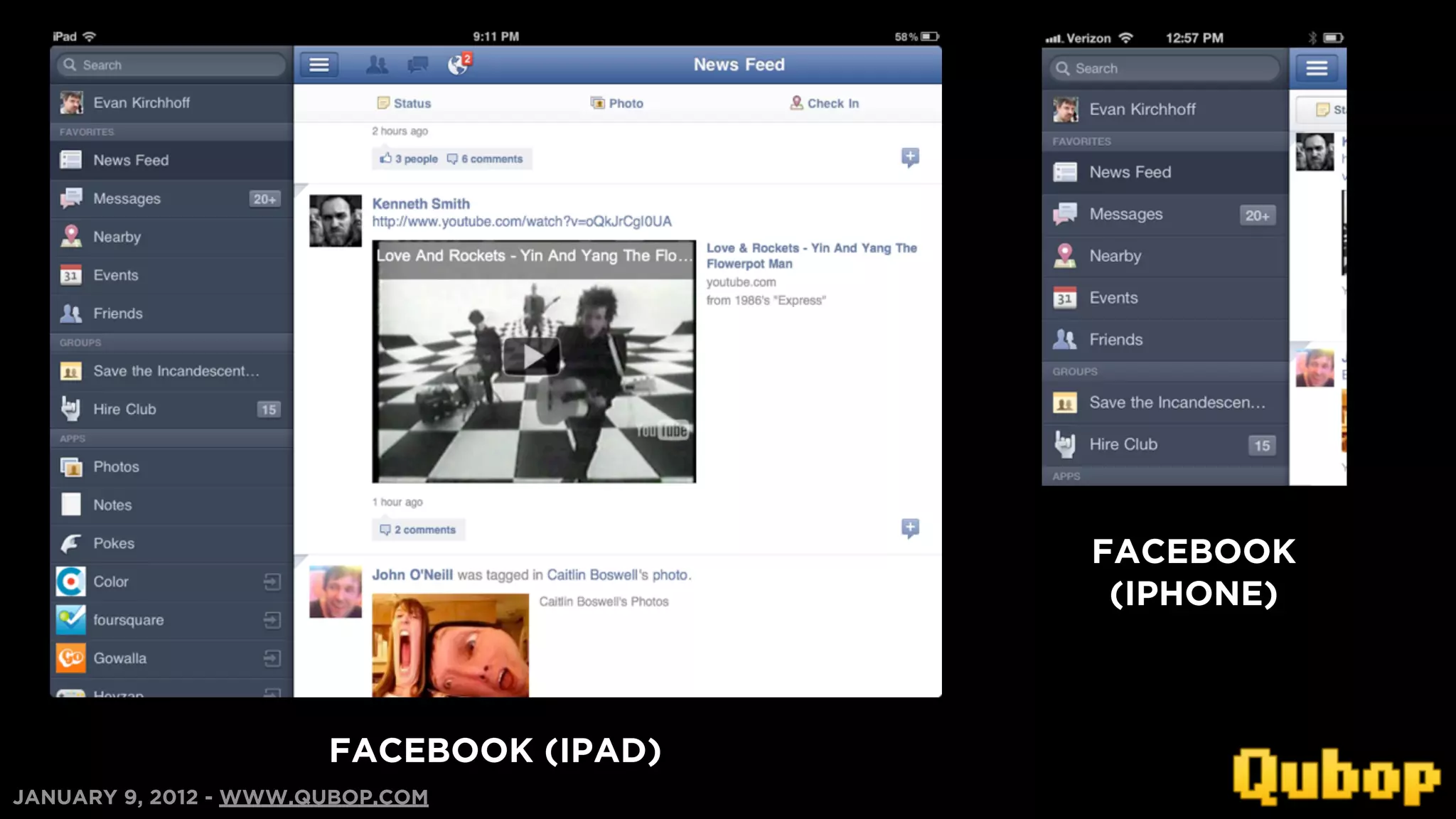Screen dimensions: 1456x819
Task: Open Color app in iPad sidebar
Action: (x=171, y=582)
